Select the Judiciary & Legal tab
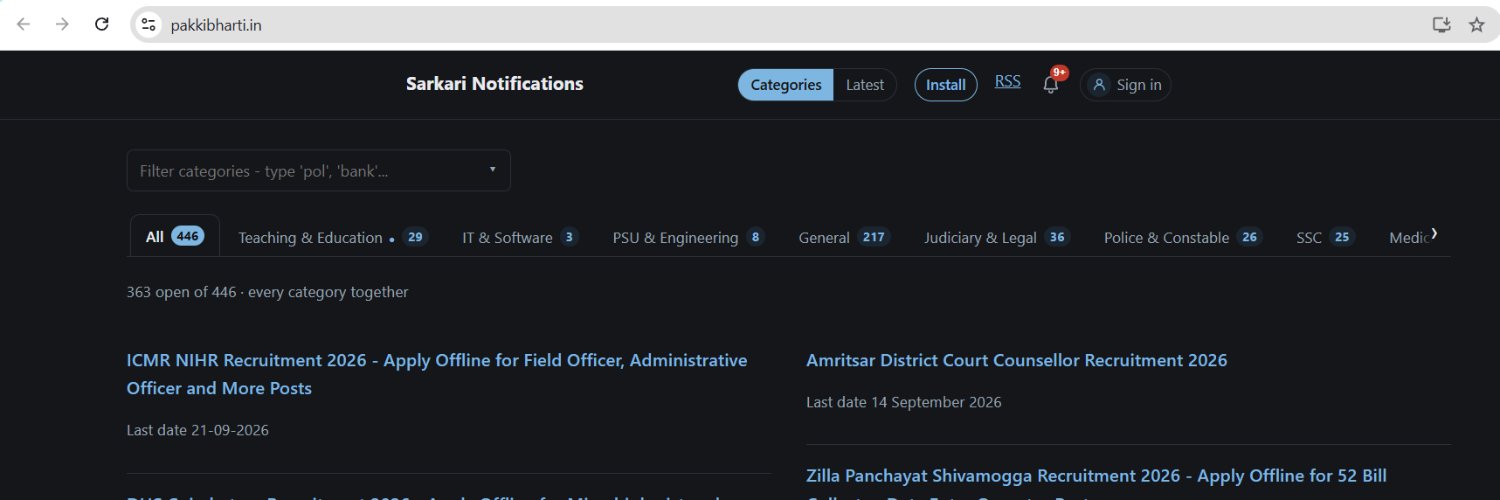This screenshot has width=1500, height=500. pyautogui.click(x=997, y=238)
